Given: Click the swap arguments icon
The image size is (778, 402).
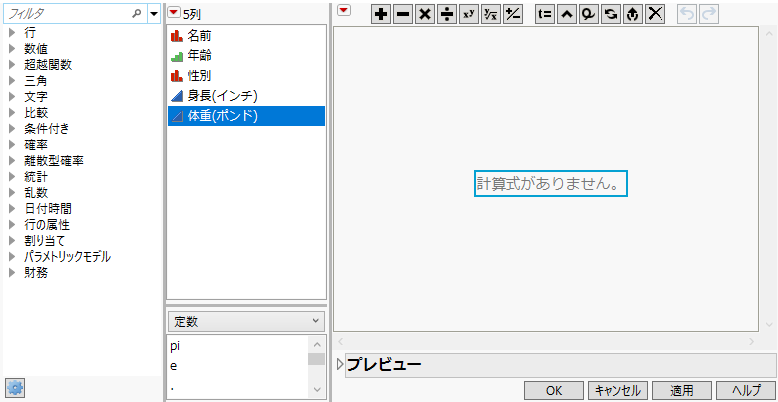Looking at the screenshot, I should (611, 15).
